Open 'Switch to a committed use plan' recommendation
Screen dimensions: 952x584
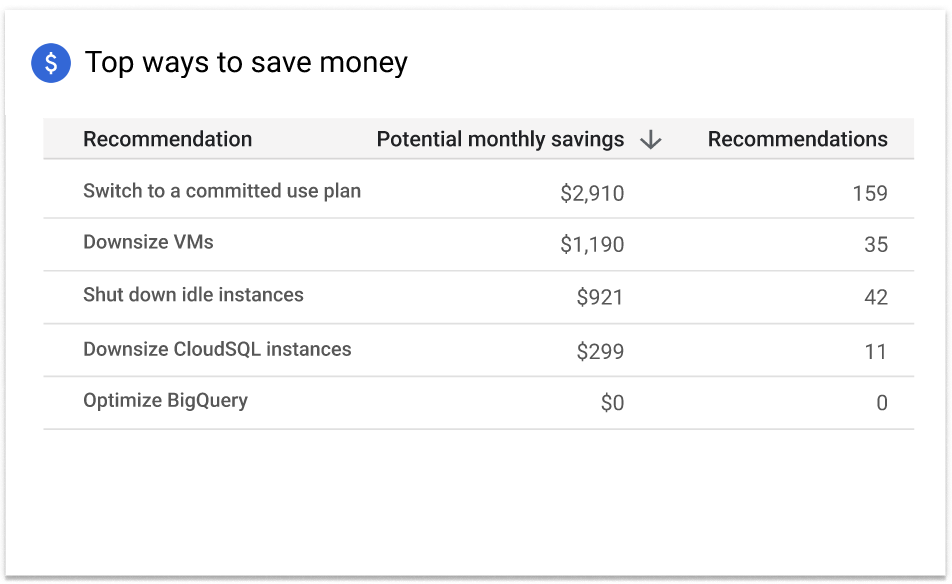222,191
